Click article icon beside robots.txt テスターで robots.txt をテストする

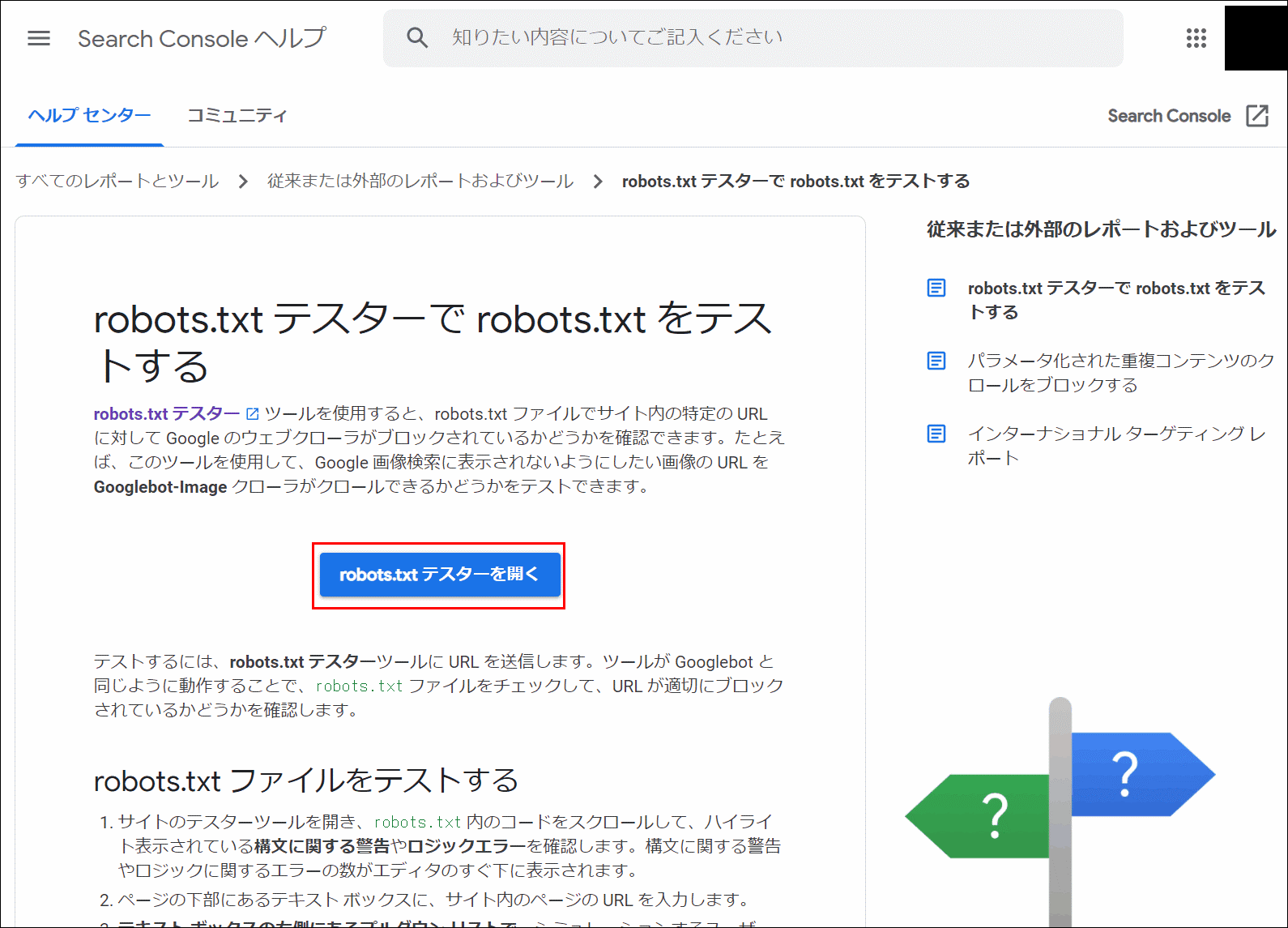(x=936, y=288)
